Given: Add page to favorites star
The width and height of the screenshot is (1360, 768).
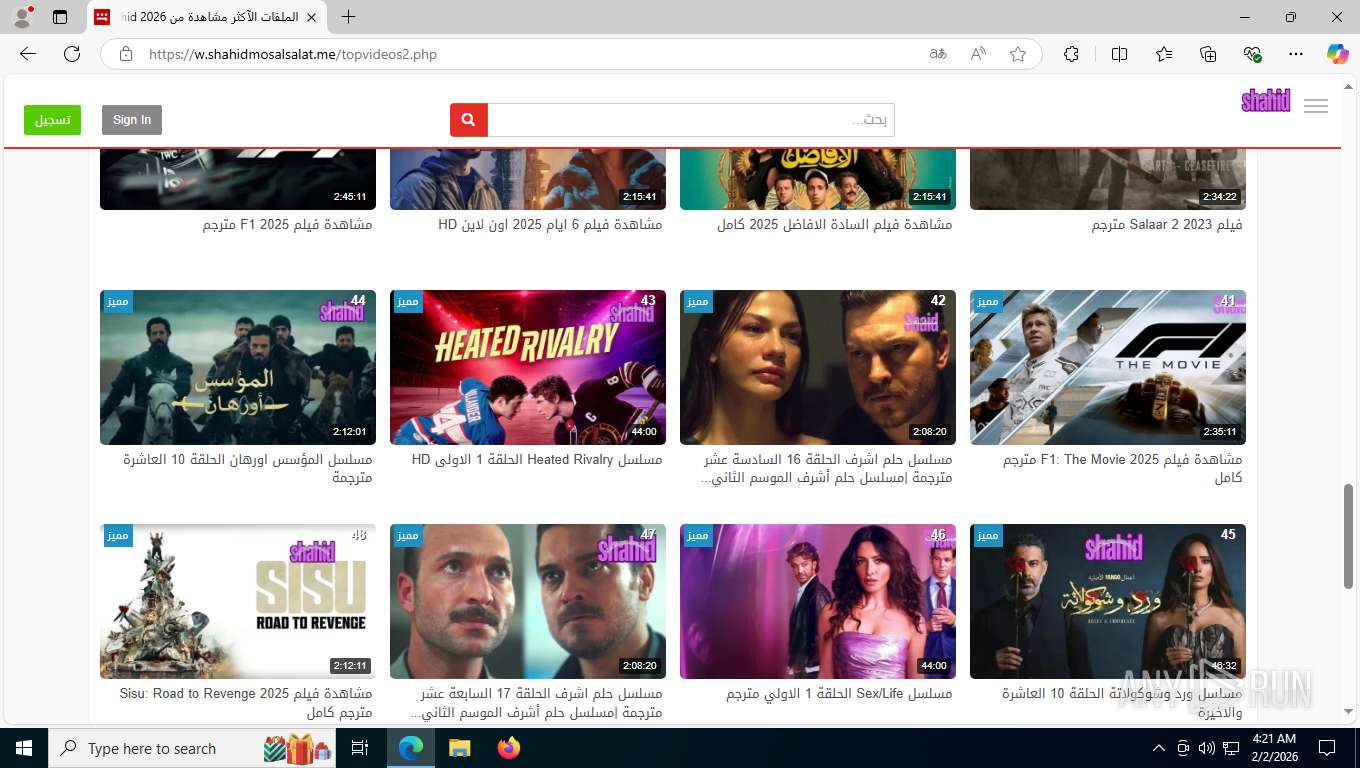Looking at the screenshot, I should 1018,54.
